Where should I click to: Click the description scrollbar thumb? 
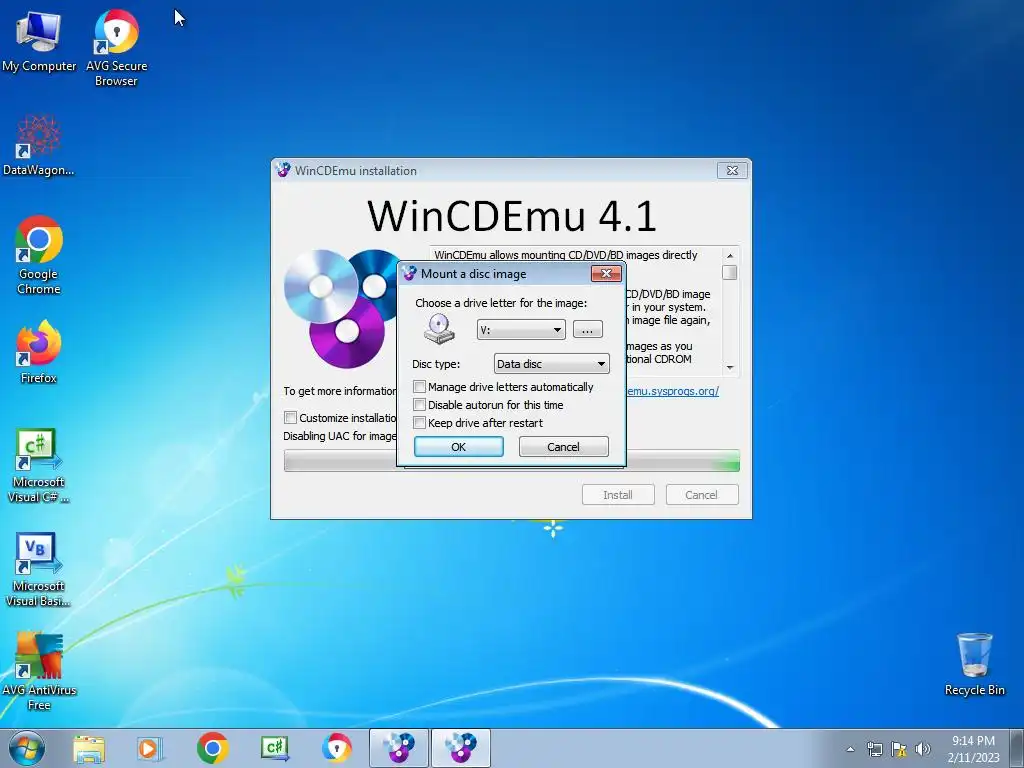pyautogui.click(x=730, y=272)
